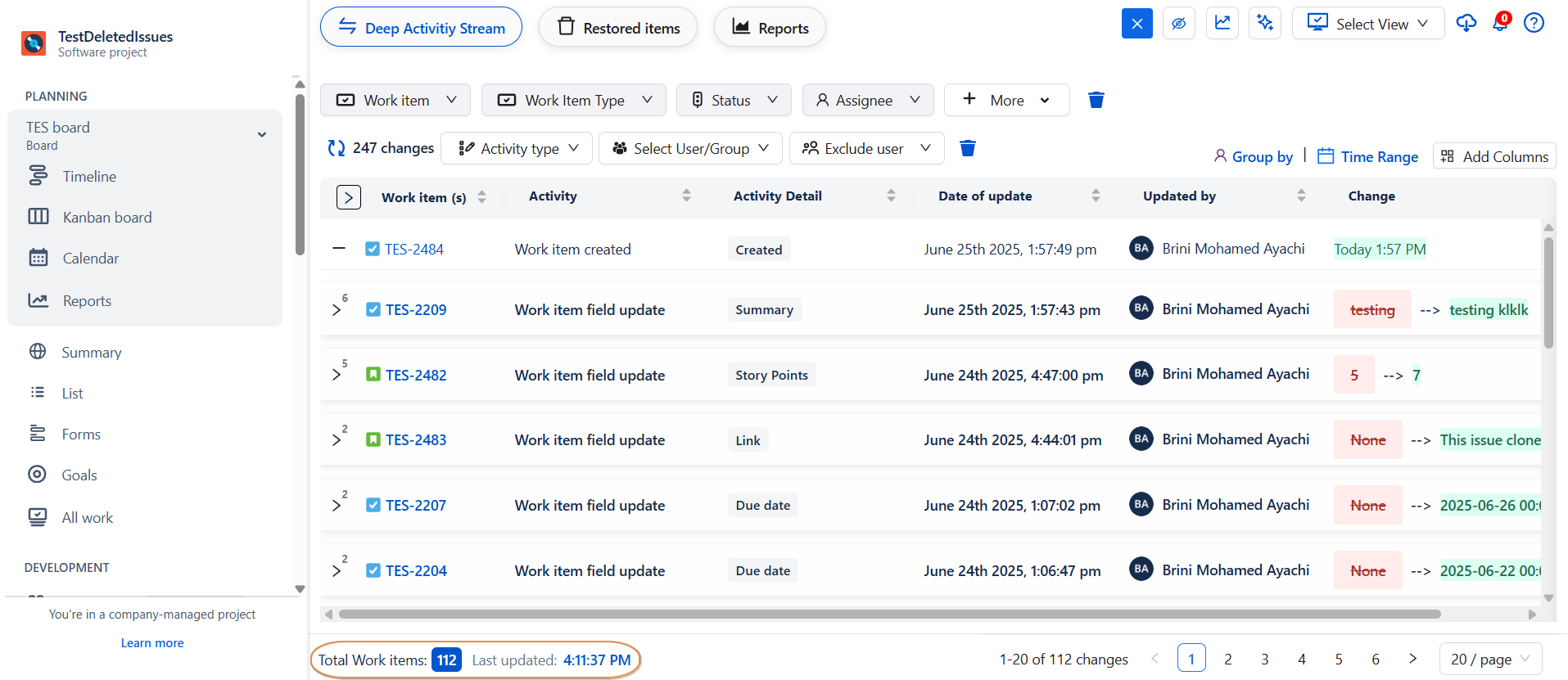Click the trash icon beside More filter

click(x=1096, y=100)
